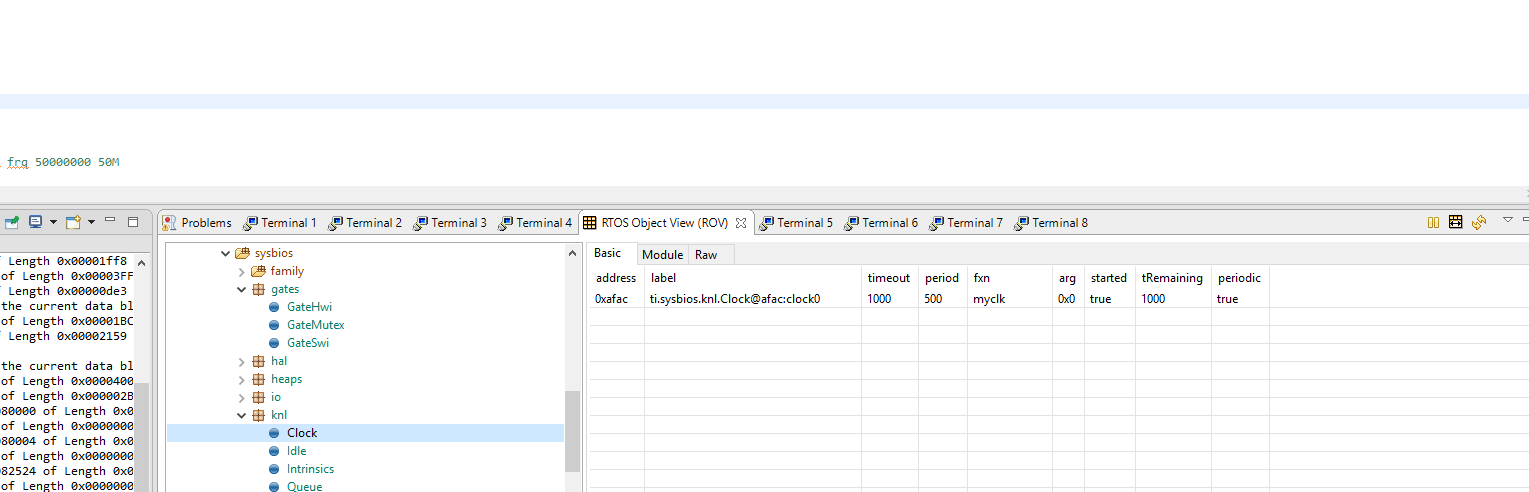1529x492 pixels.
Task: Click the timeout column header
Action: point(890,278)
